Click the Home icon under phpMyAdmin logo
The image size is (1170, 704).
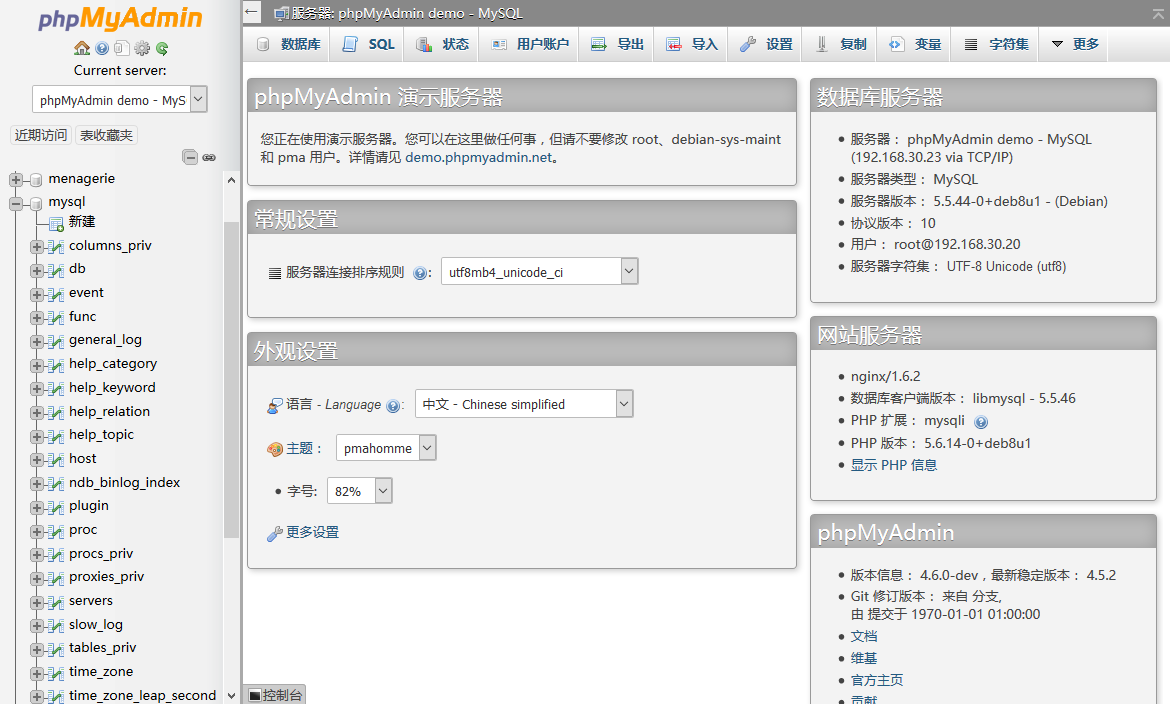(82, 48)
